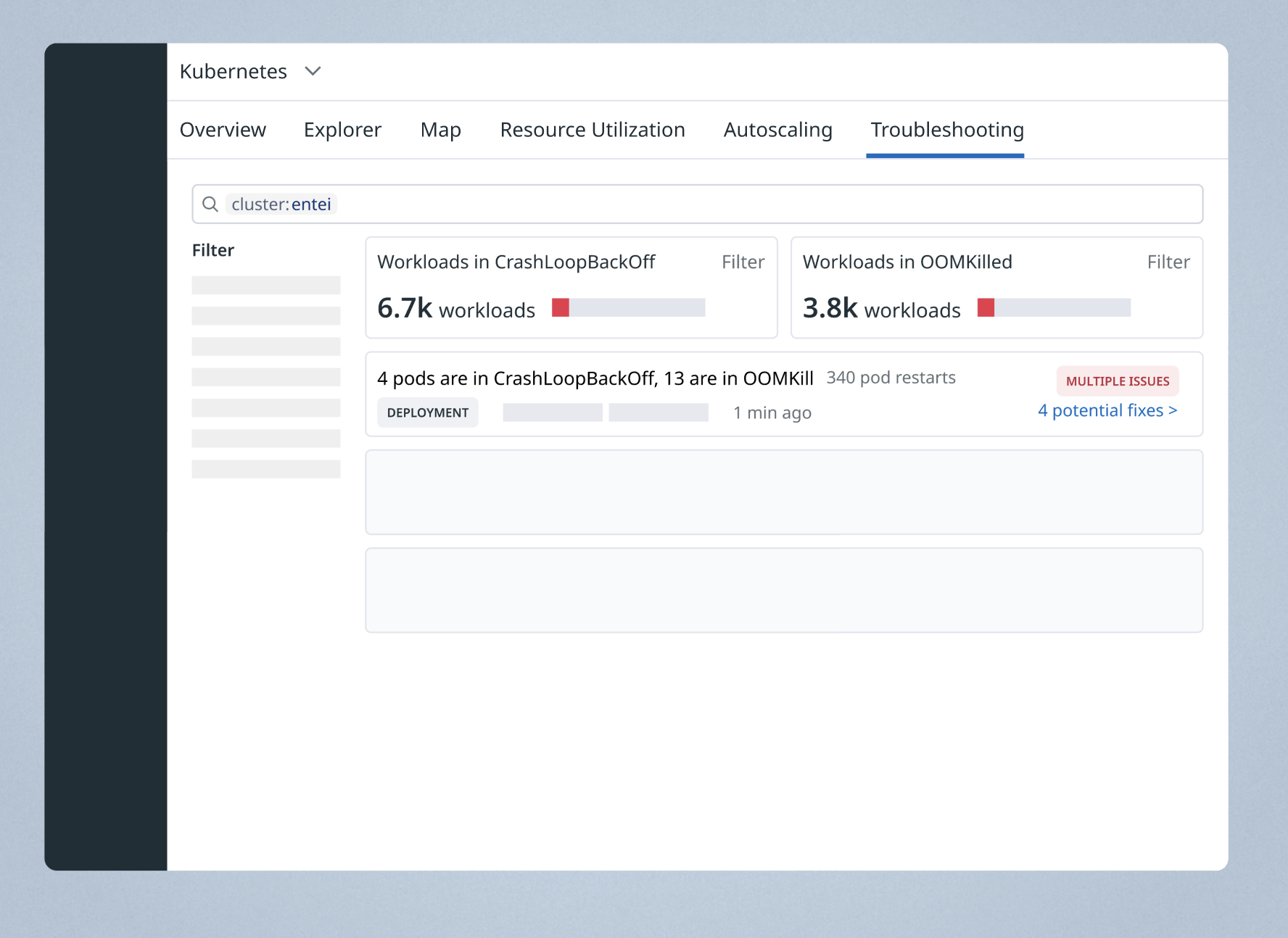Click the OOMKilled card progress bar
Image resolution: width=1288 pixels, height=938 pixels.
[x=1055, y=307]
